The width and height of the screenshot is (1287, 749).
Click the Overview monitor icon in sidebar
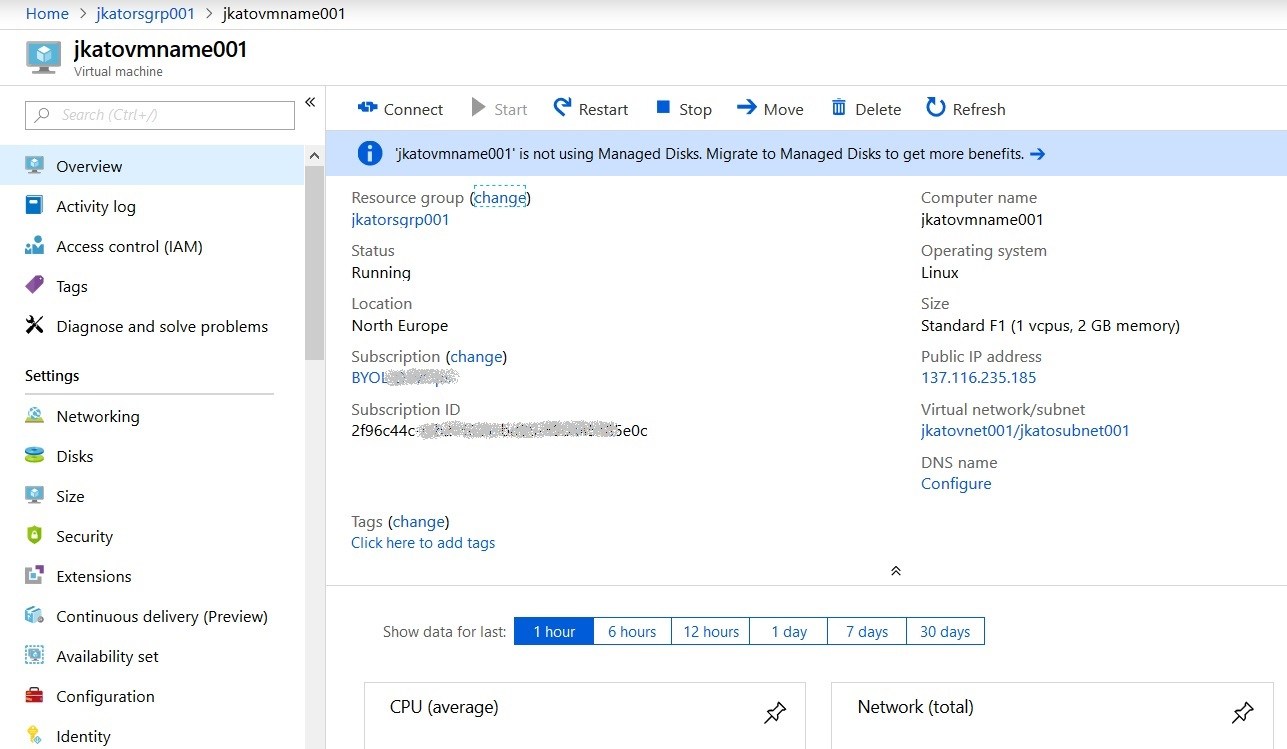(x=35, y=166)
